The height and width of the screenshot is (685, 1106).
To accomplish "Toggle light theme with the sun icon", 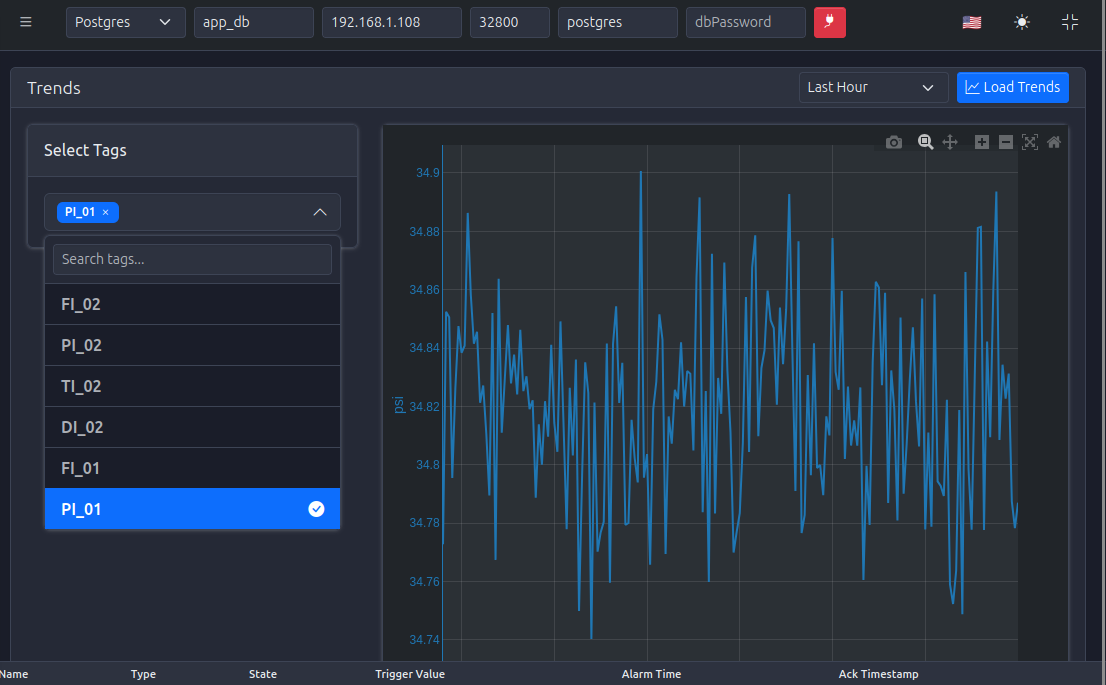I will coord(1021,23).
